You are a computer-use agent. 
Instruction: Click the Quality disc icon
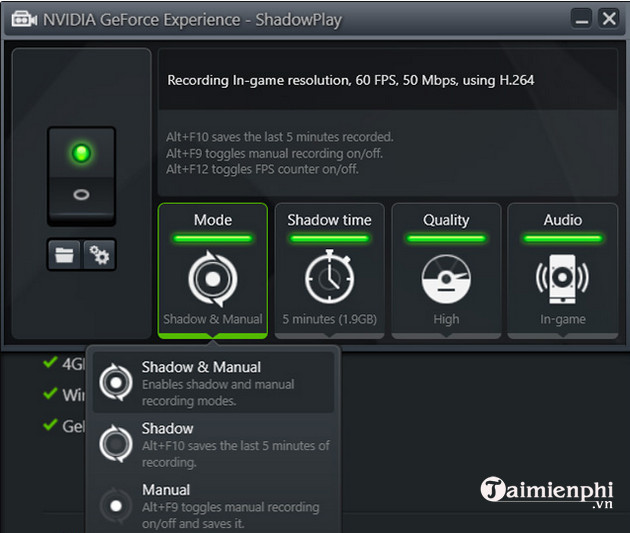click(446, 278)
